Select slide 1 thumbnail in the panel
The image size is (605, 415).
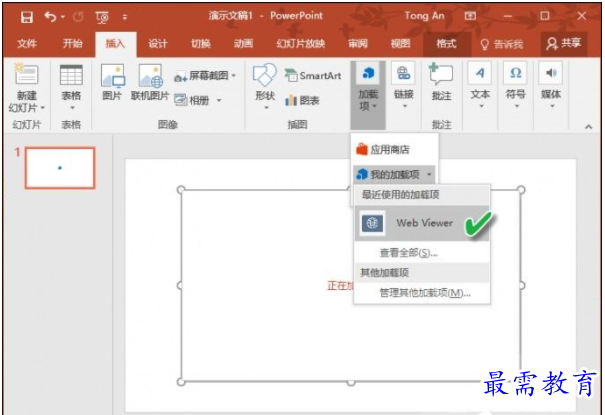[x=60, y=168]
